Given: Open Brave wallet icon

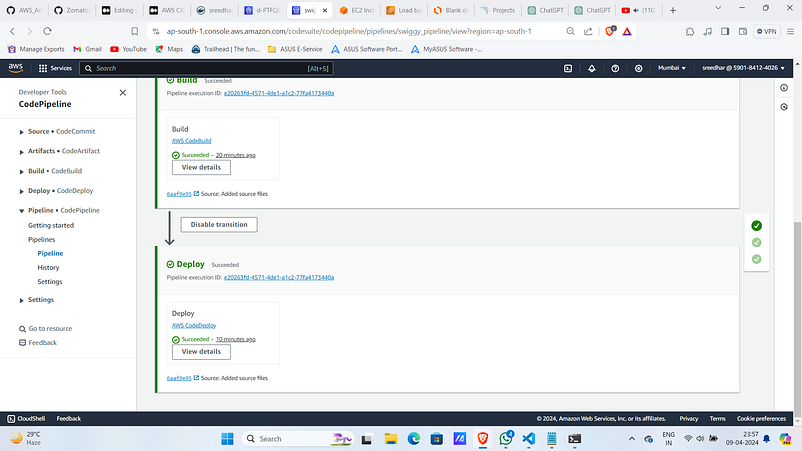Looking at the screenshot, I should pos(743,31).
